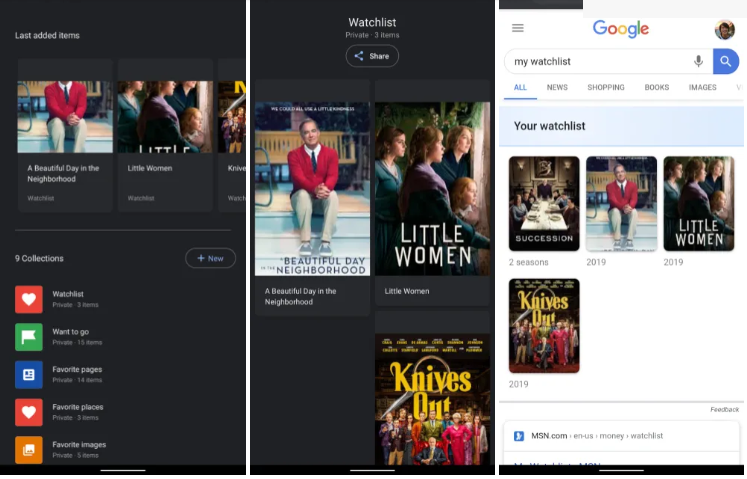Switch to the ALL search tab
The width and height of the screenshot is (747, 479).
pyautogui.click(x=520, y=87)
